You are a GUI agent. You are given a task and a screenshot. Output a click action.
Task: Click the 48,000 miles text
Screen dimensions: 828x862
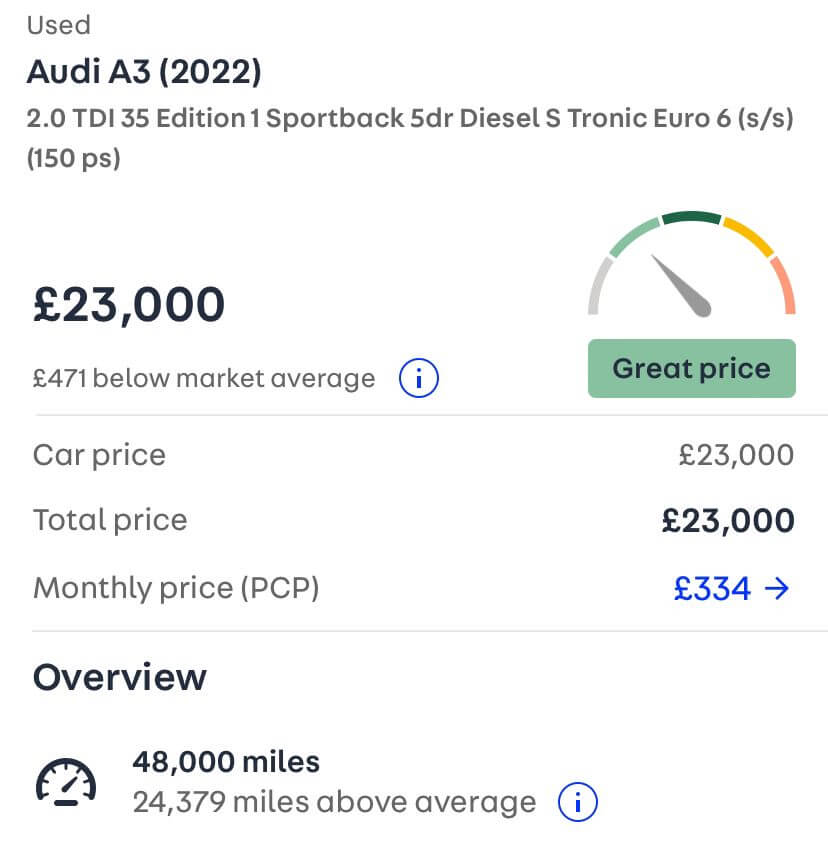point(226,762)
